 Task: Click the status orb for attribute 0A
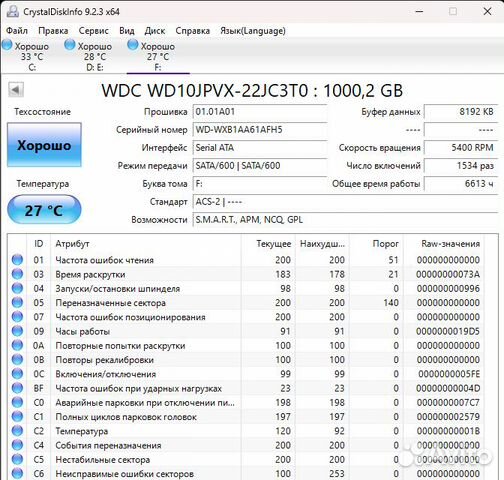(17, 345)
